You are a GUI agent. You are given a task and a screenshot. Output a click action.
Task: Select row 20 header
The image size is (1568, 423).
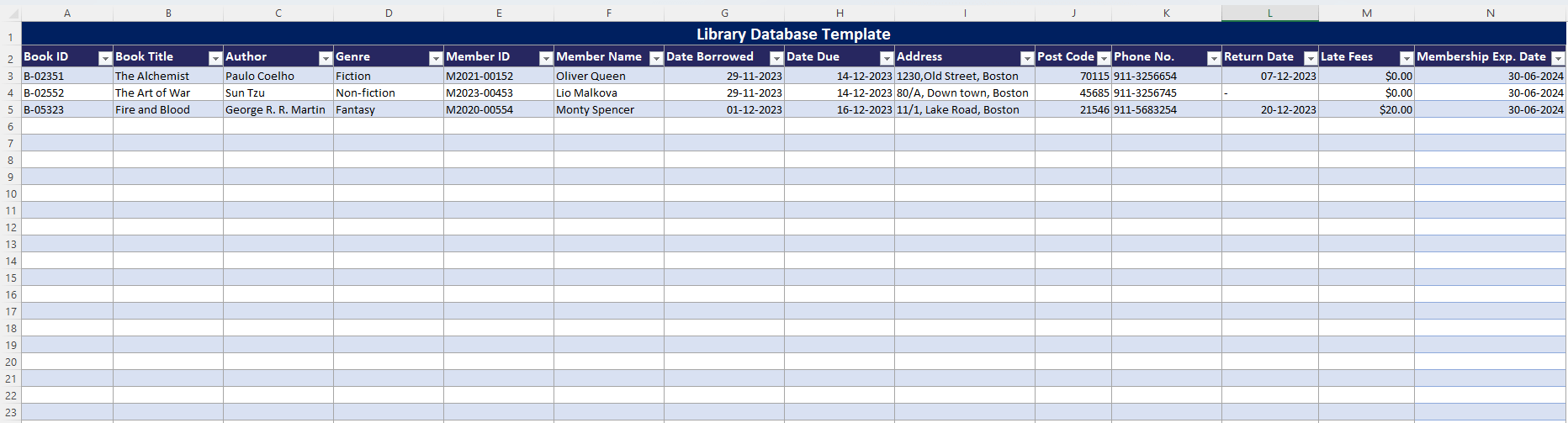point(11,362)
